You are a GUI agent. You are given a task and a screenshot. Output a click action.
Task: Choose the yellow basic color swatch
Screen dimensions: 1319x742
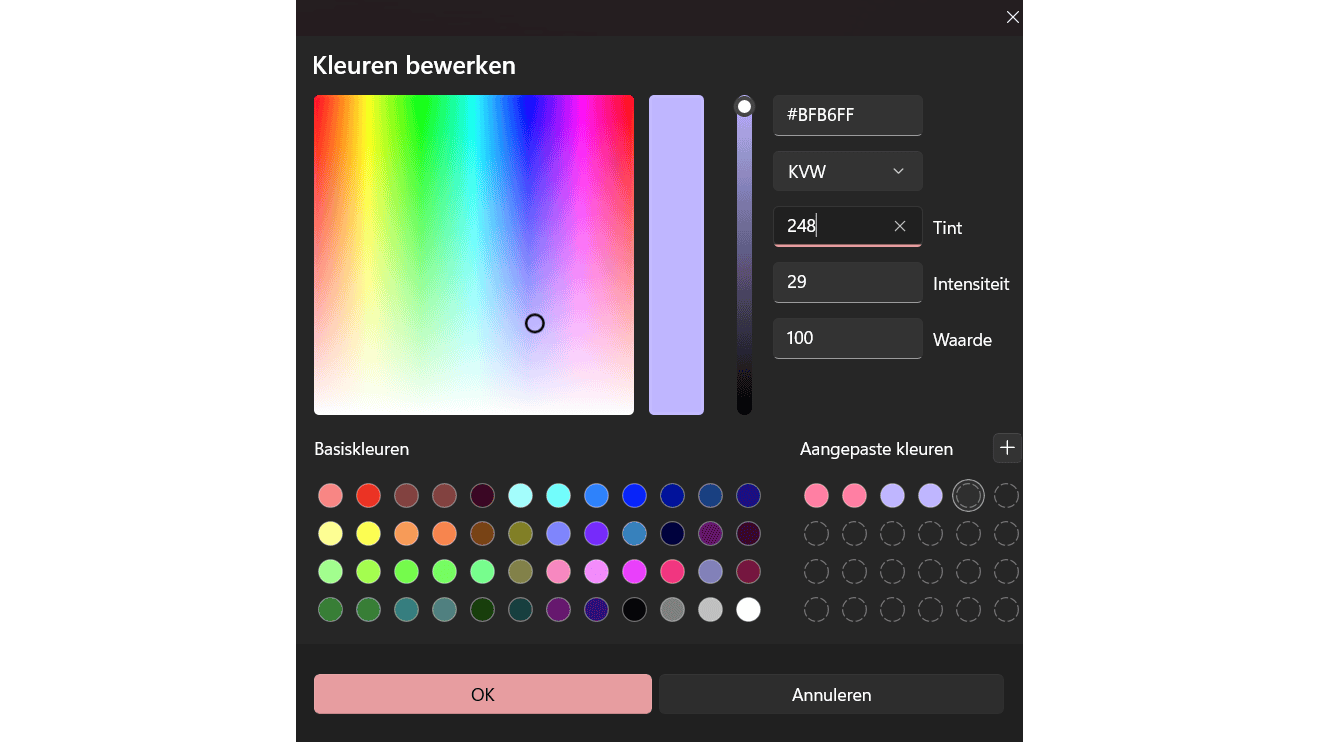tap(368, 533)
